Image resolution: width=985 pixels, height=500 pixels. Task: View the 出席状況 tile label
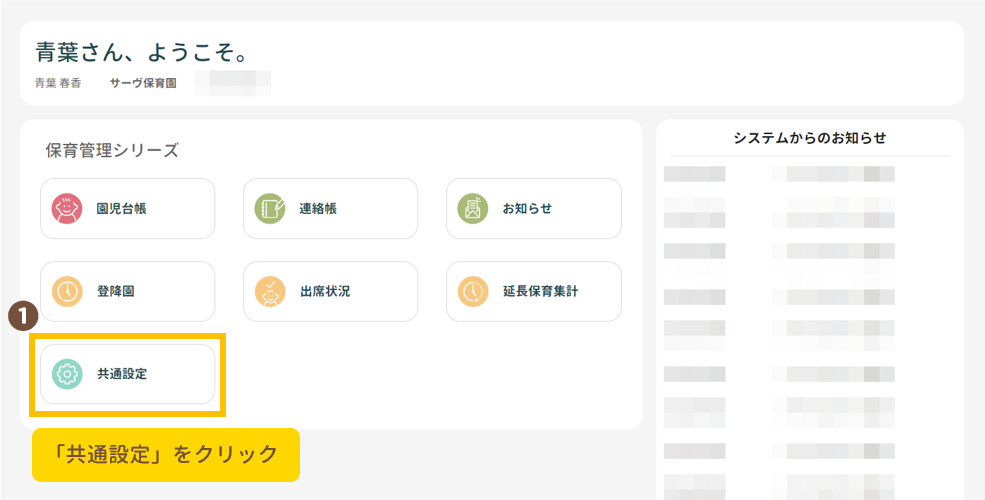(x=325, y=292)
